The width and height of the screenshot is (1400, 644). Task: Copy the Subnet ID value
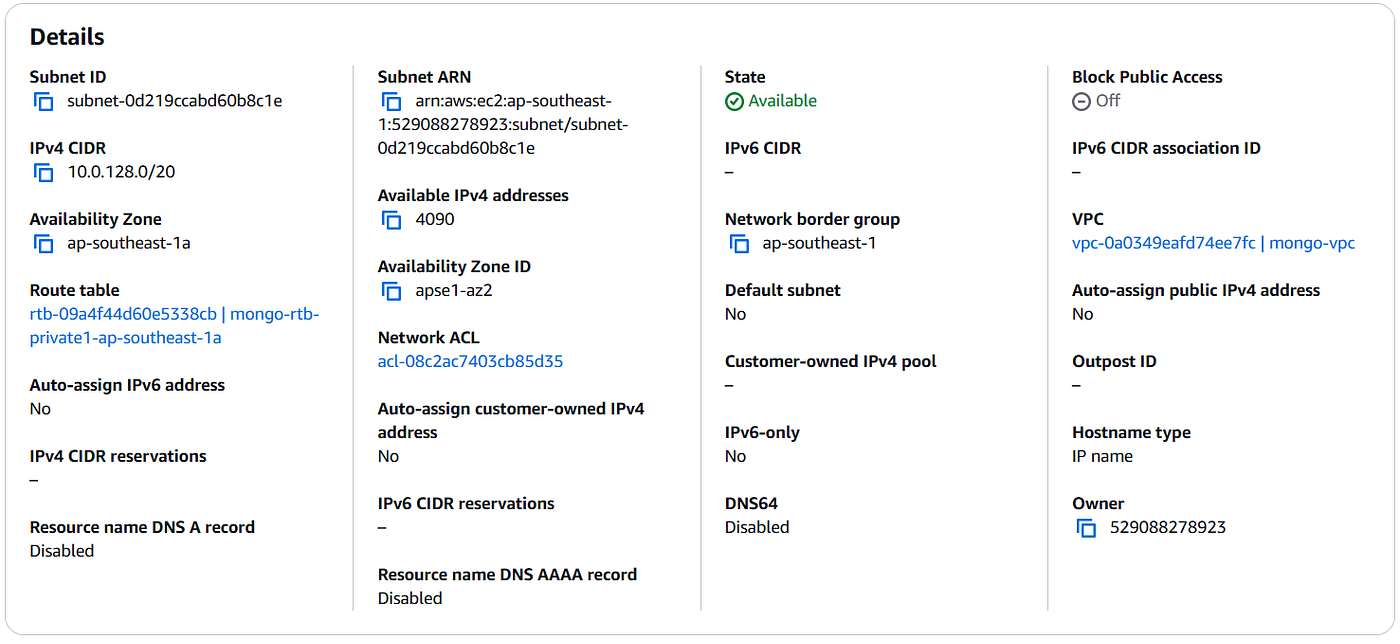(43, 101)
